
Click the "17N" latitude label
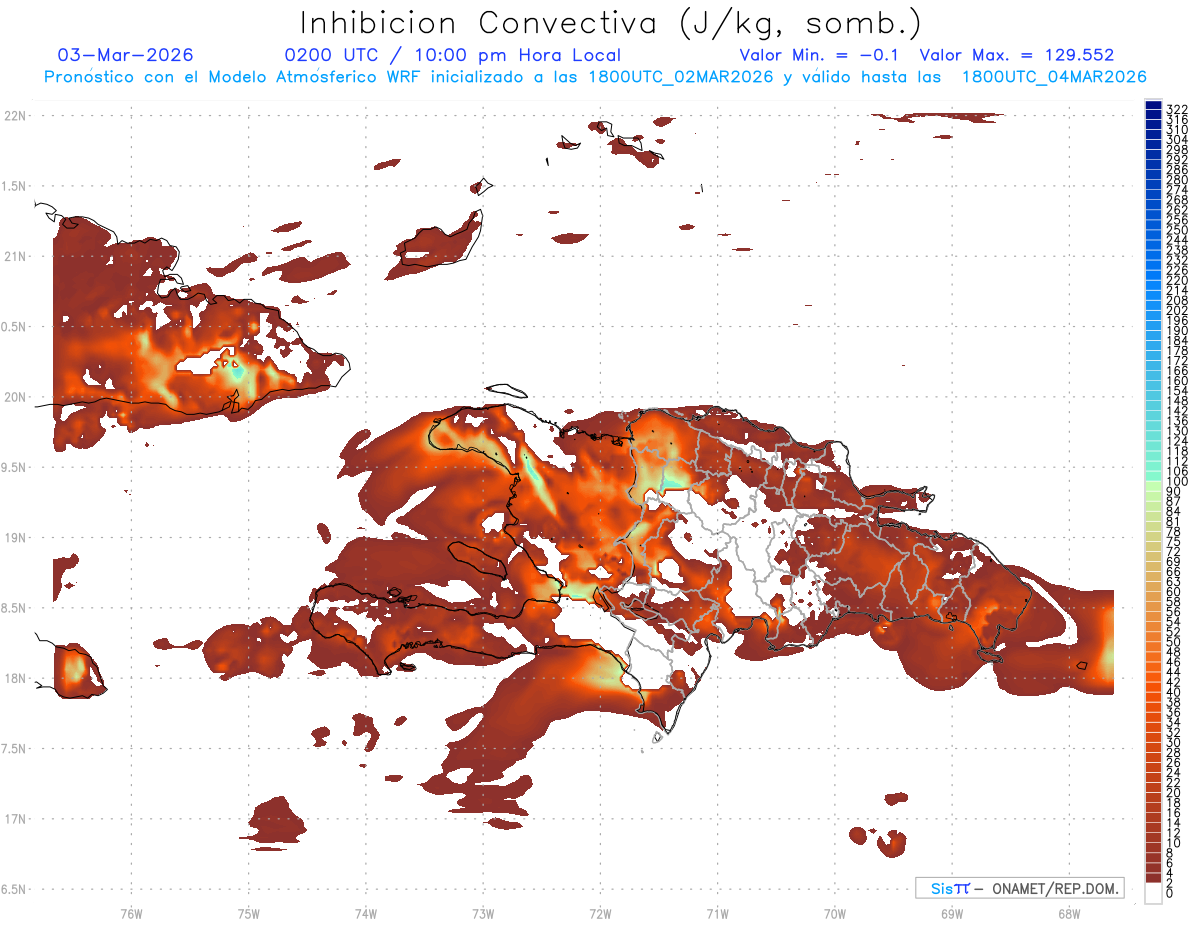[15, 819]
